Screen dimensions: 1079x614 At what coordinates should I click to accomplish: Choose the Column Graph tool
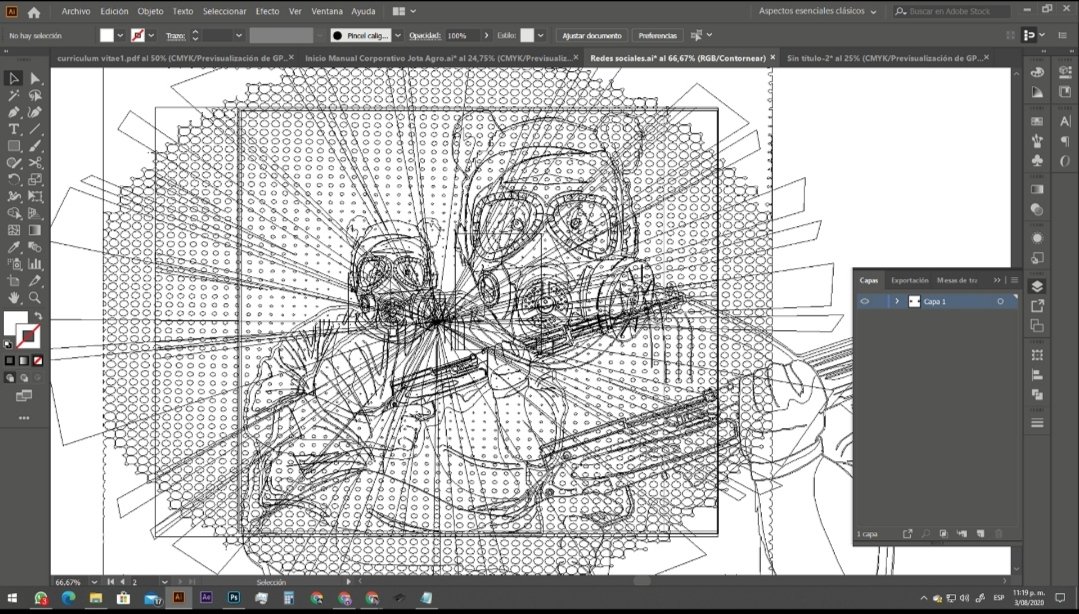(35, 264)
